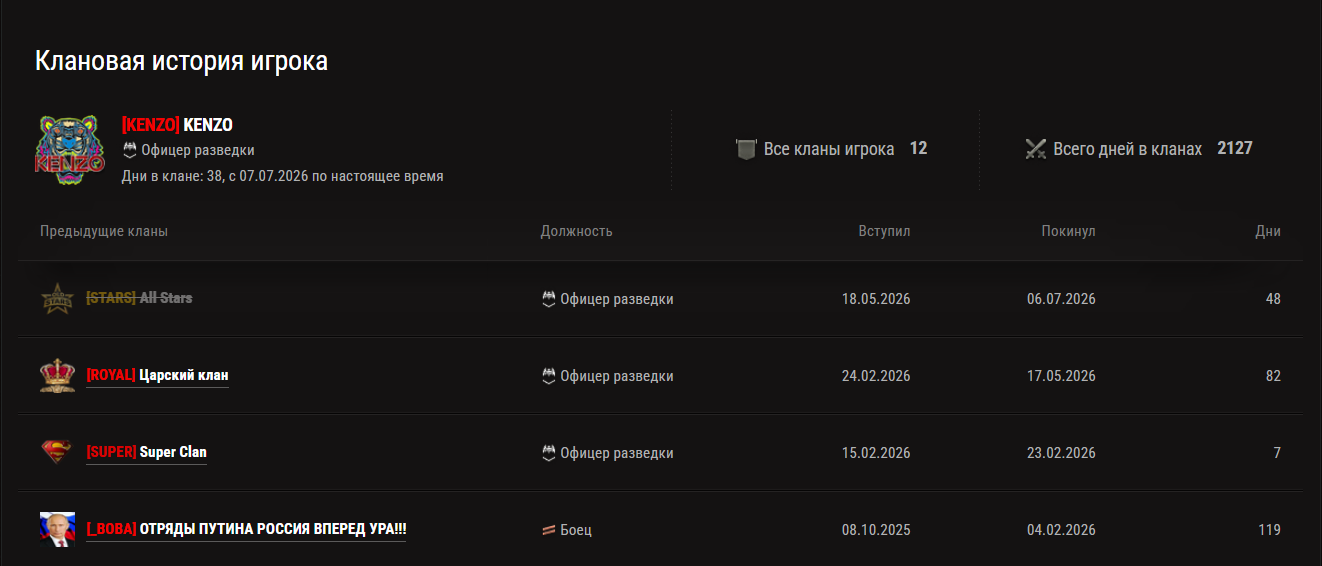Click the disbanded [STARS] All Stars entry
Image resolution: width=1322 pixels, height=566 pixels.
[x=139, y=298]
